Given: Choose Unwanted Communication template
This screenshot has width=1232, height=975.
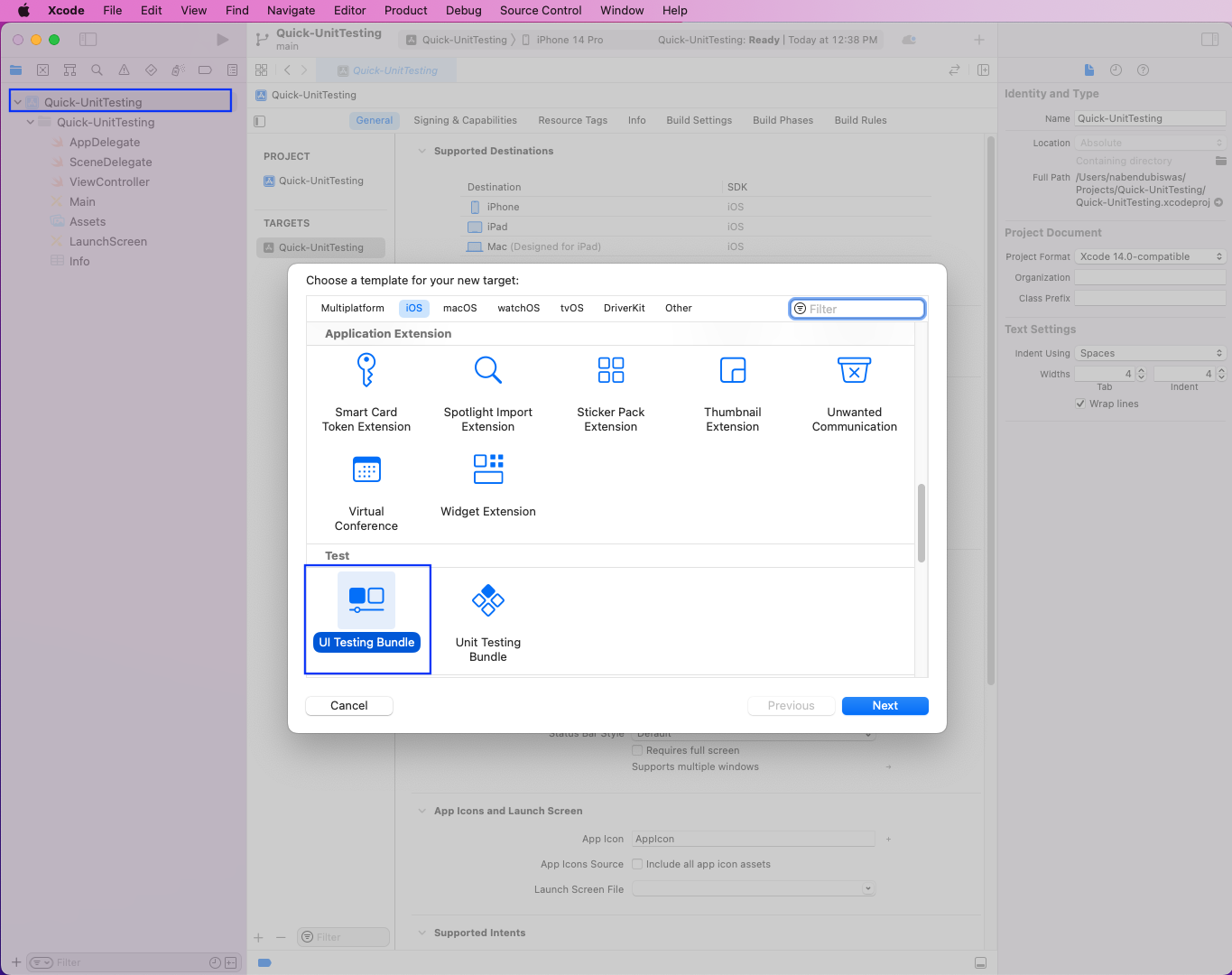Looking at the screenshot, I should coord(855,394).
